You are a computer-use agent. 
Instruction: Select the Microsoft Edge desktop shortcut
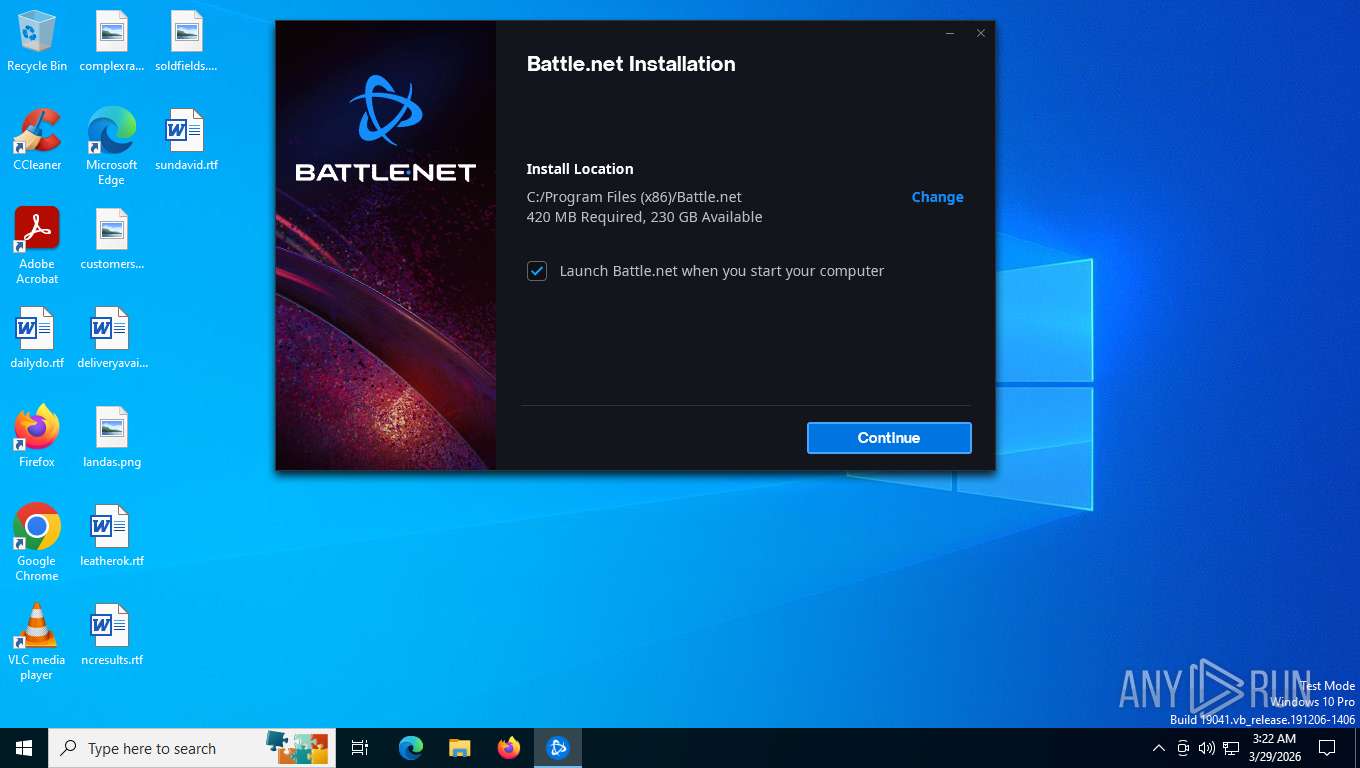112,146
